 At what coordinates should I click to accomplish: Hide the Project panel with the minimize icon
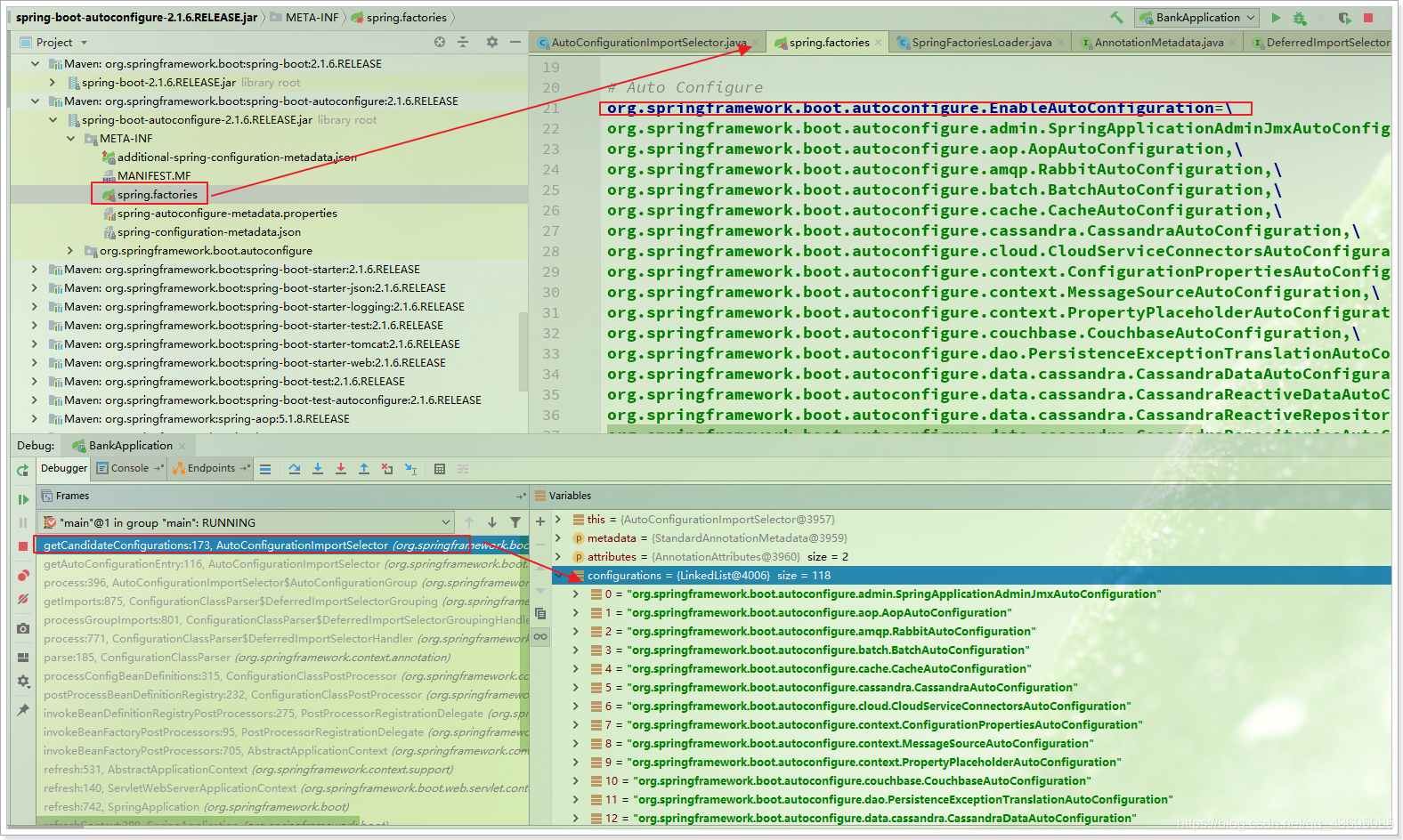pos(515,42)
